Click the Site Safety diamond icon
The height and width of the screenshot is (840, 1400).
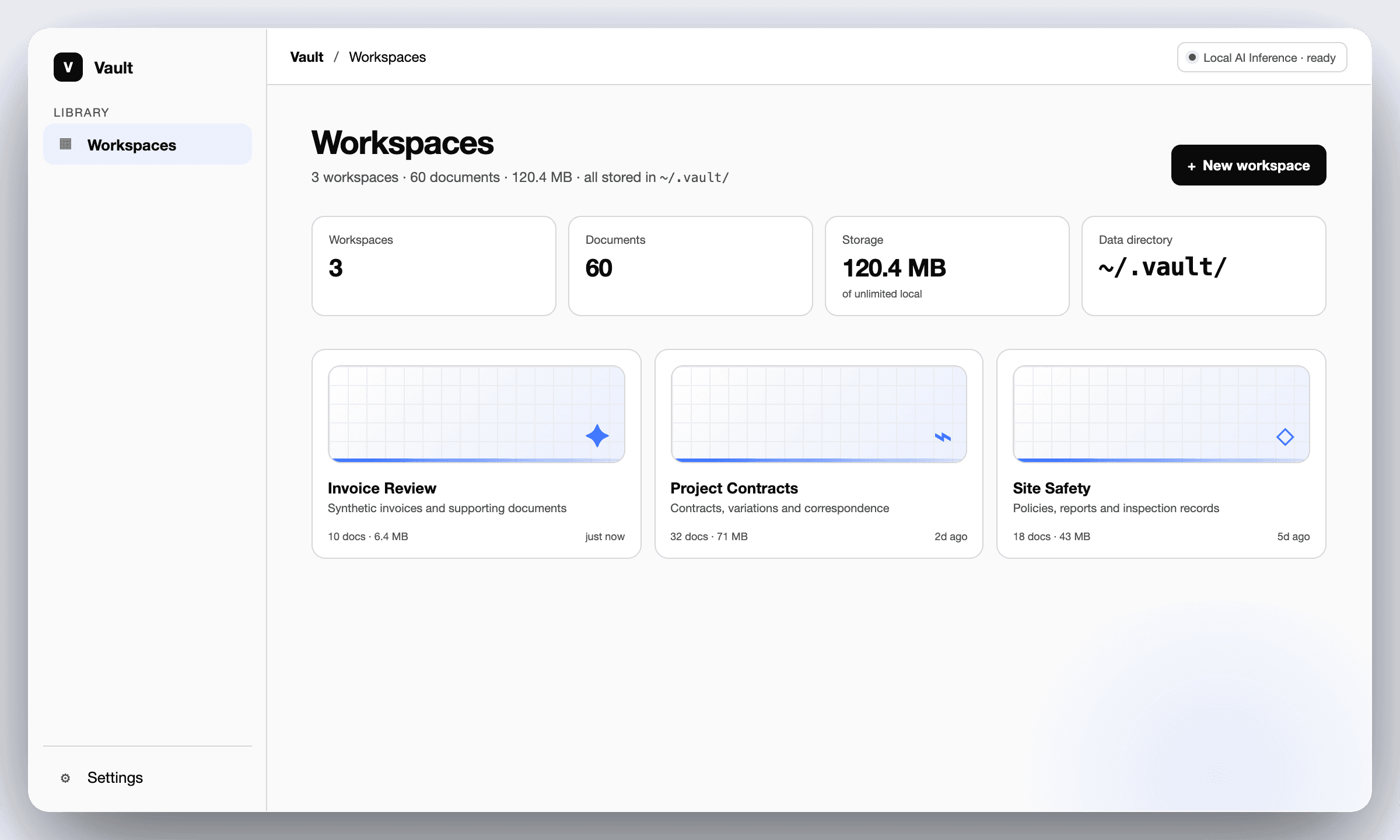[x=1285, y=437]
